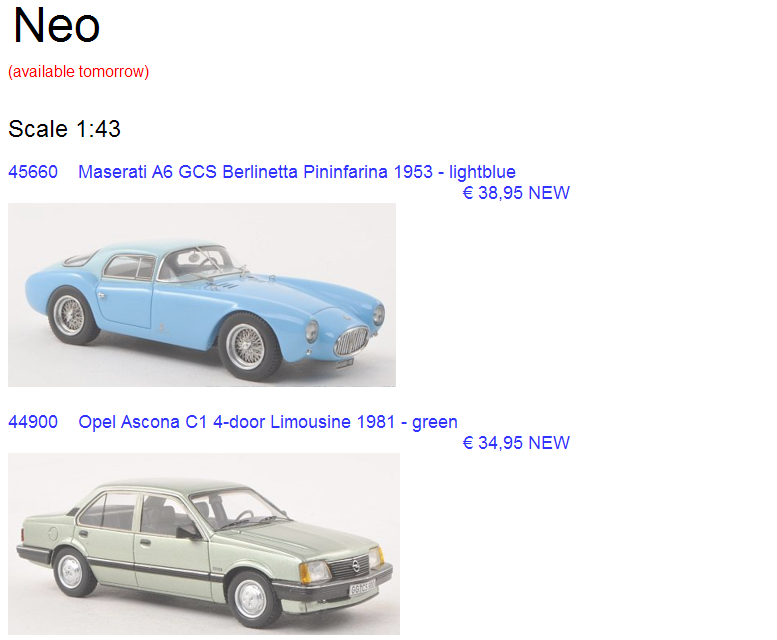Image resolution: width=777 pixels, height=640 pixels.
Task: Click the Opel's rear wheel
Action: (71, 571)
